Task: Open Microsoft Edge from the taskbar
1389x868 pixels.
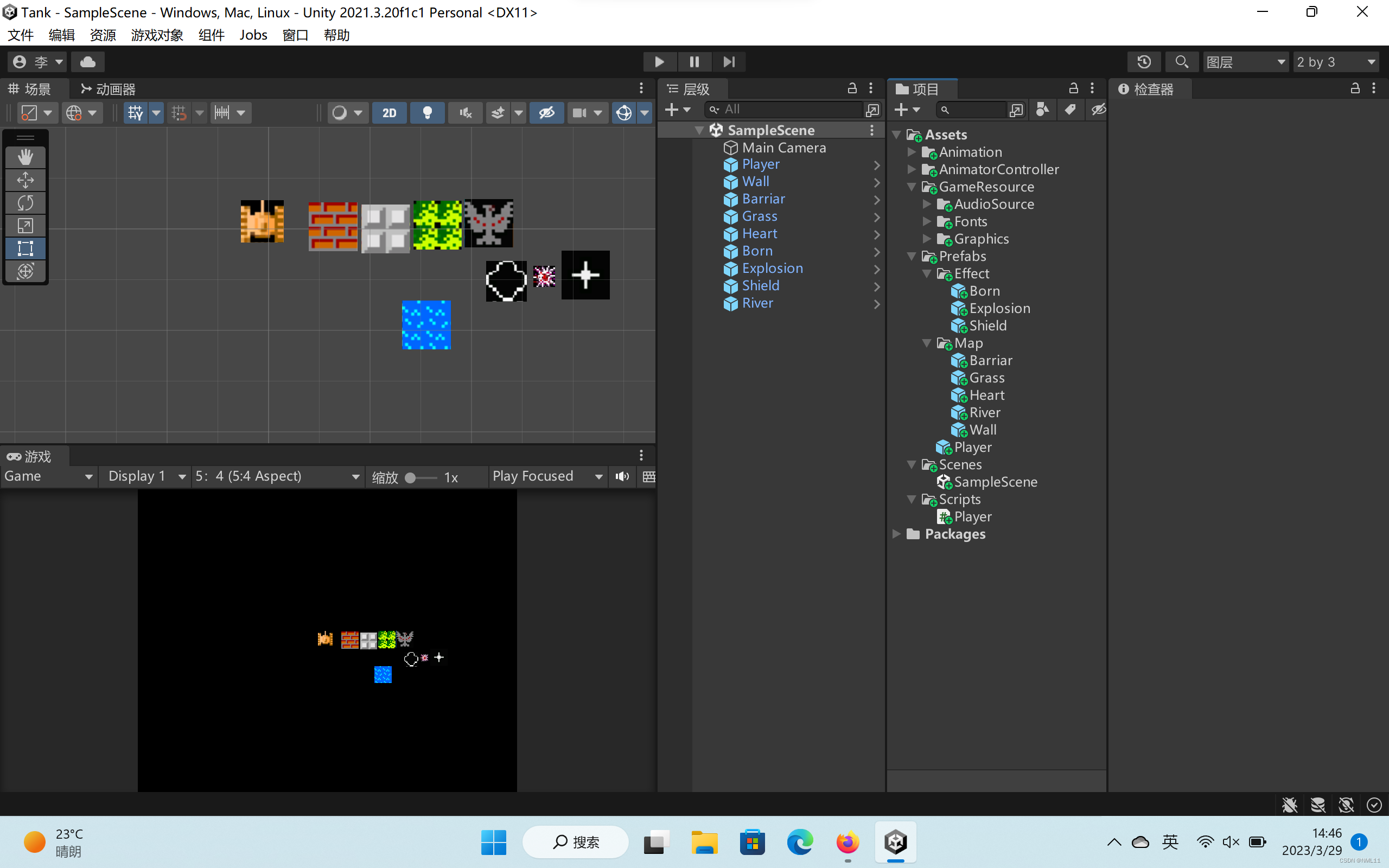Action: (x=800, y=842)
